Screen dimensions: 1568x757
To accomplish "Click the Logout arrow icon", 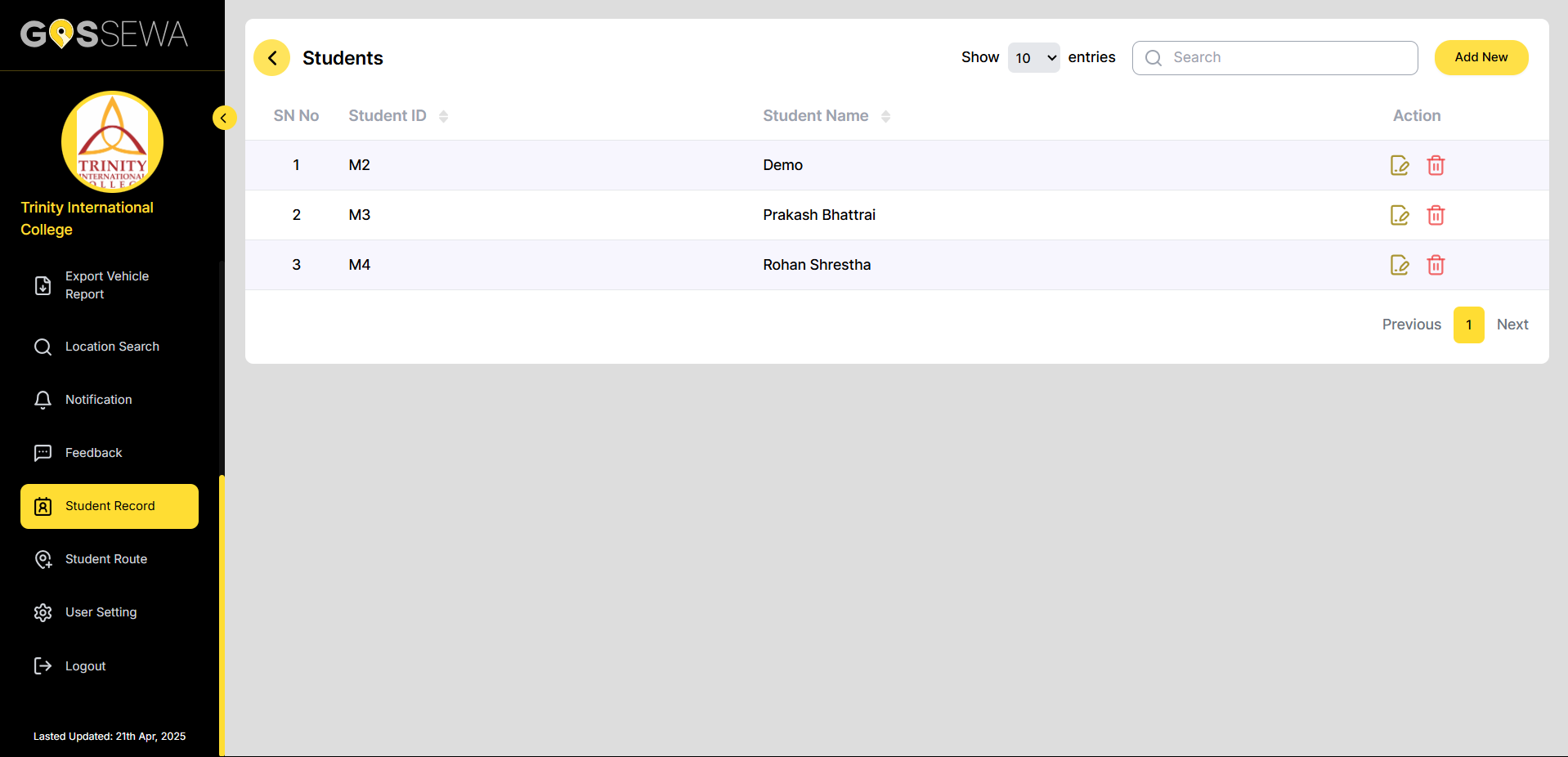I will pyautogui.click(x=43, y=666).
